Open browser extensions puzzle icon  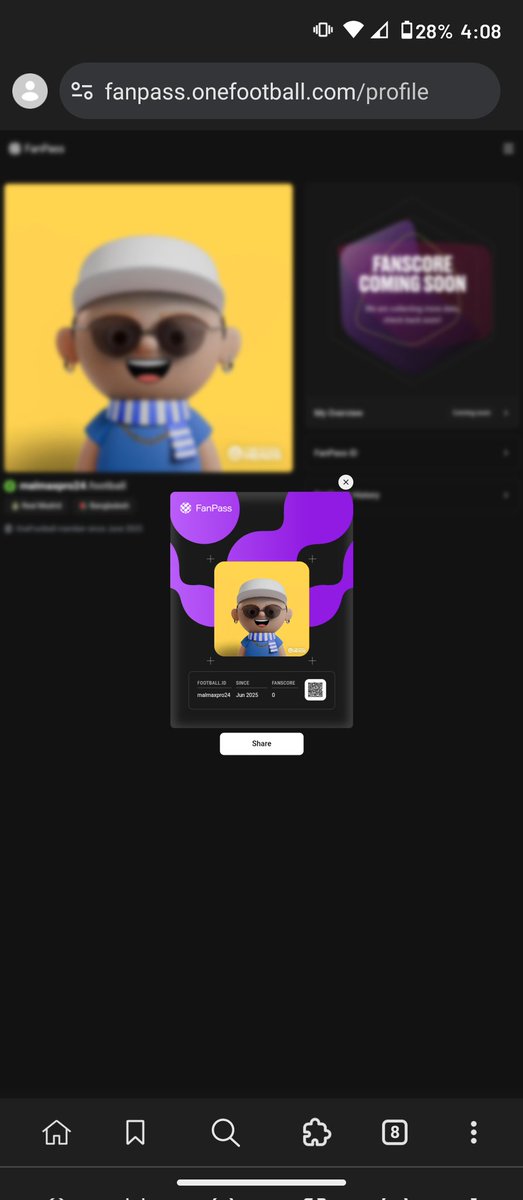pos(317,1132)
